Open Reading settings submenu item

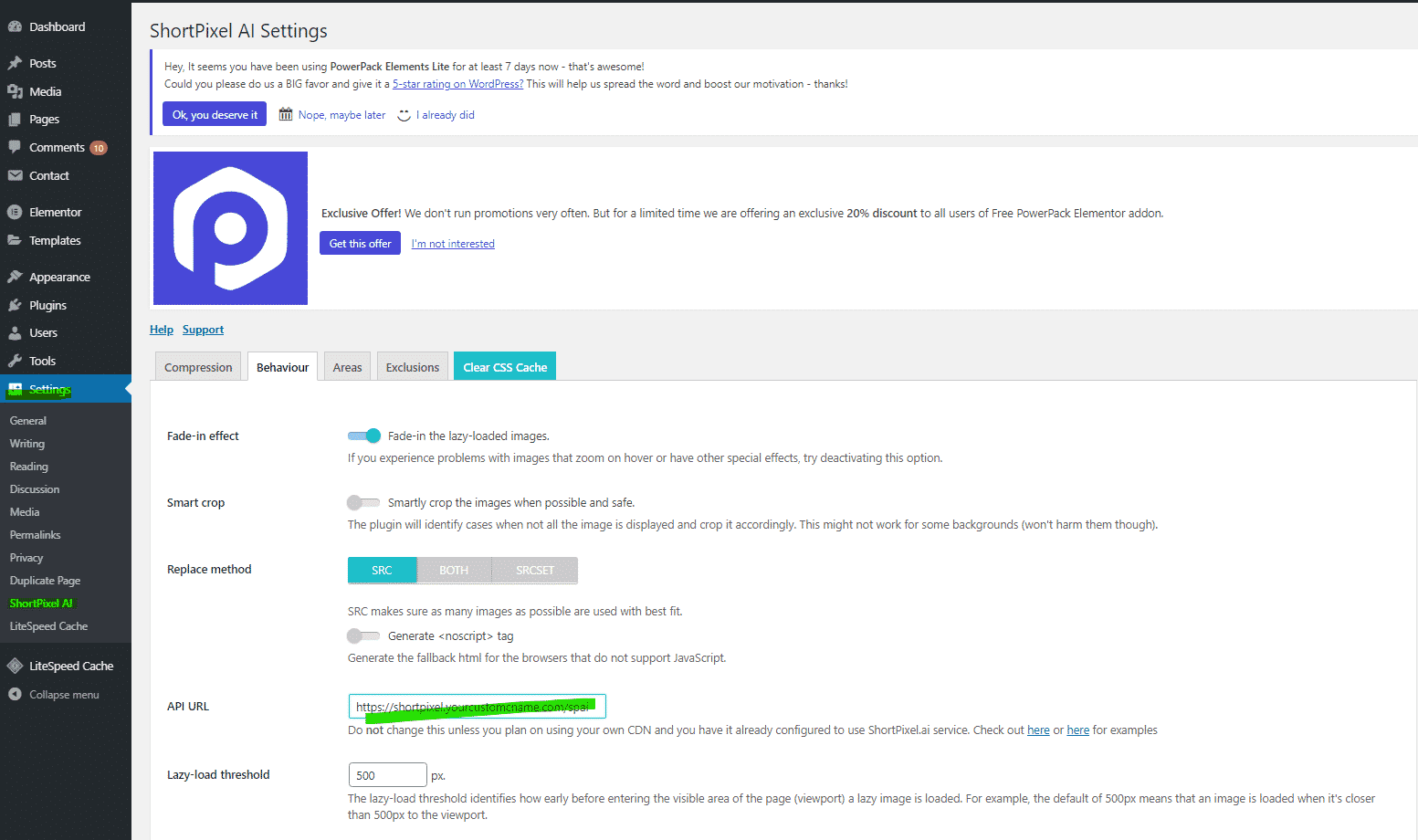coord(29,467)
